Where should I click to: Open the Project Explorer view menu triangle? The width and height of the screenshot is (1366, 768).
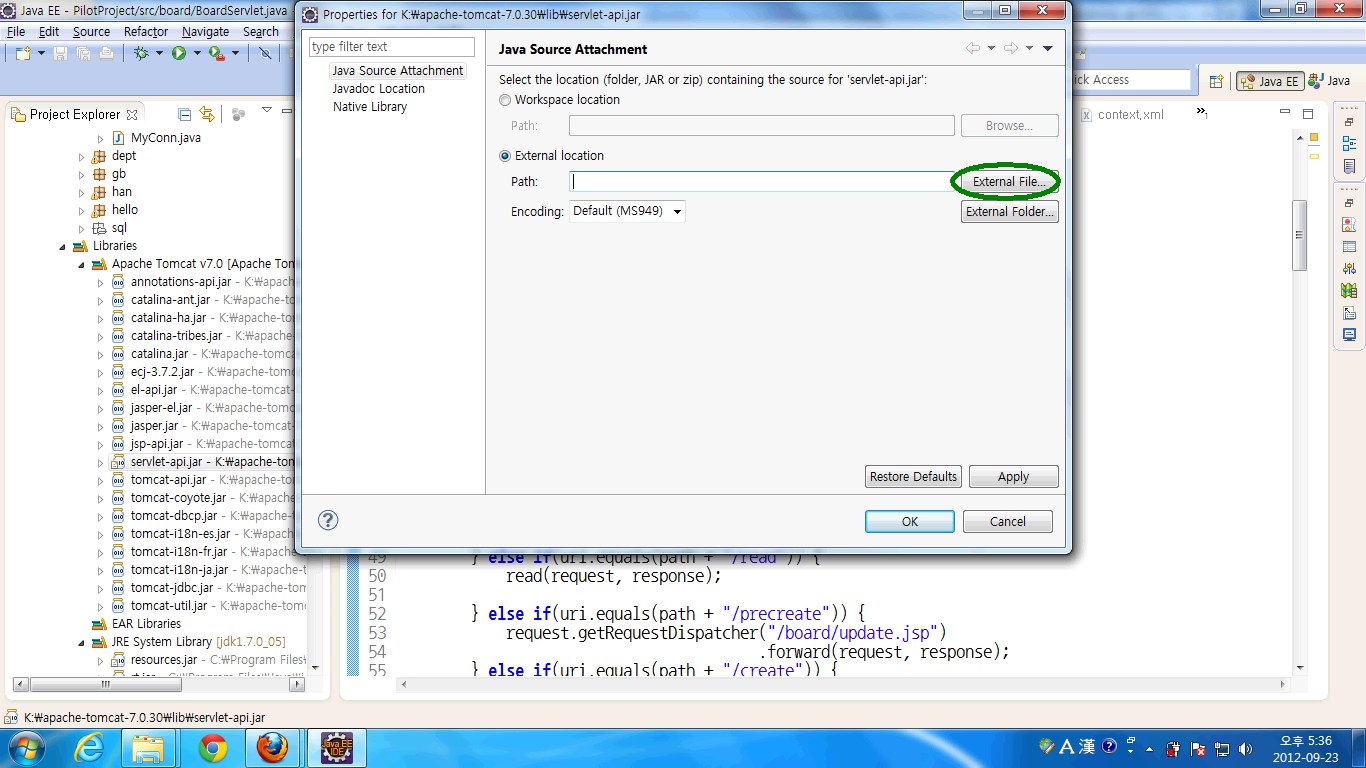point(267,110)
